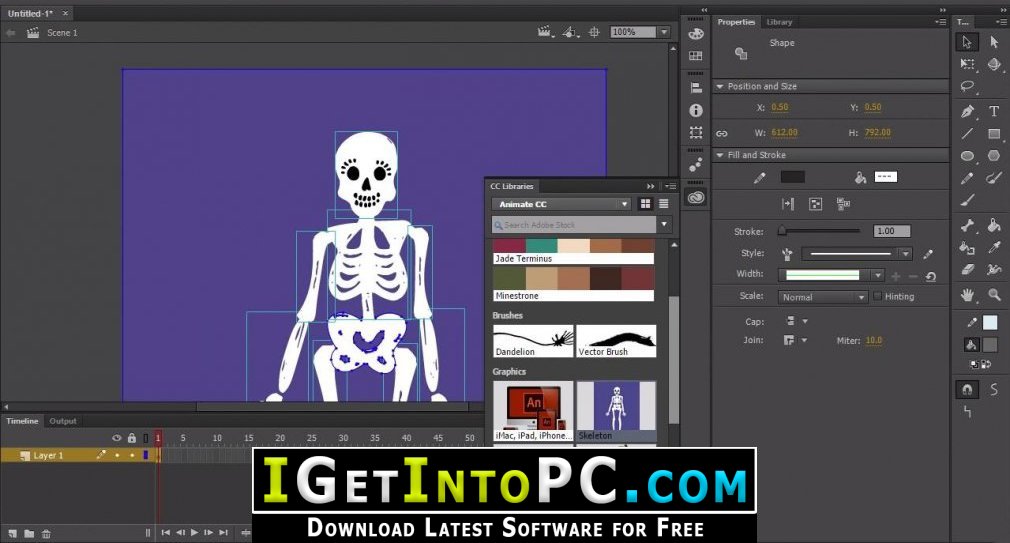Image resolution: width=1010 pixels, height=543 pixels.
Task: Open the Animate CC library dropdown
Action: pyautogui.click(x=561, y=204)
